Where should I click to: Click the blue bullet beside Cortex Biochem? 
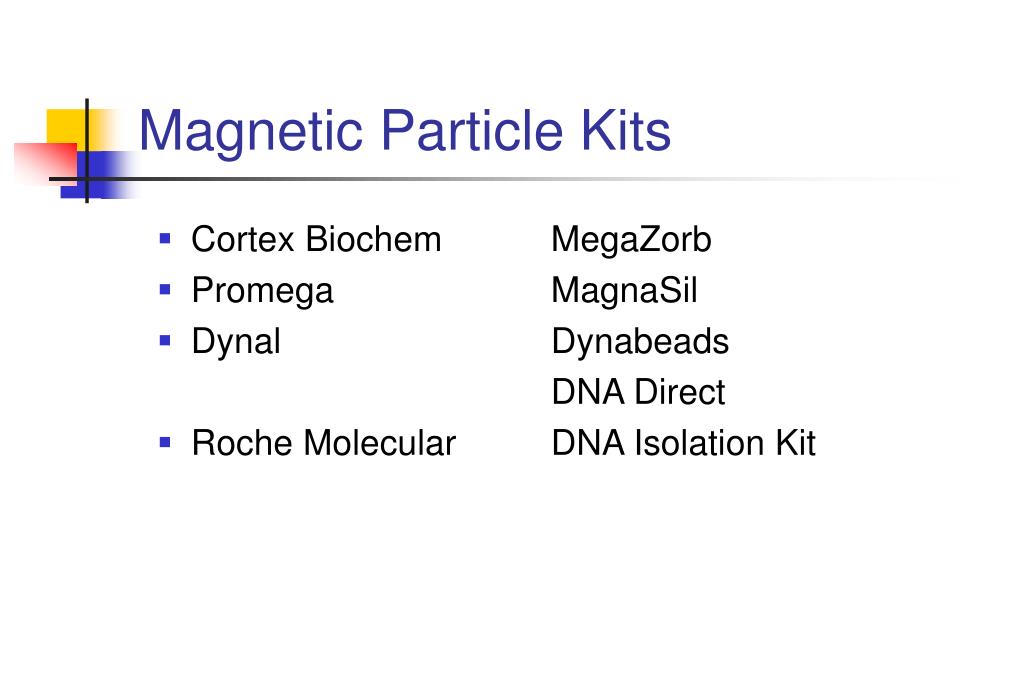[165, 239]
